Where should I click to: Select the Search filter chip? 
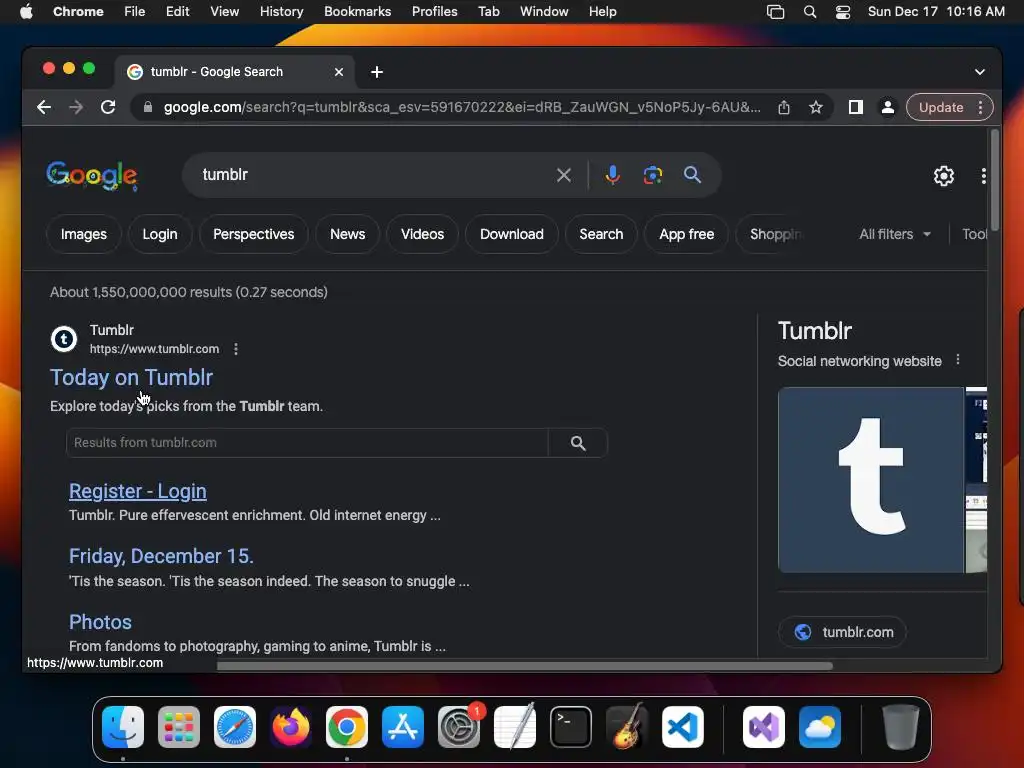click(x=601, y=234)
